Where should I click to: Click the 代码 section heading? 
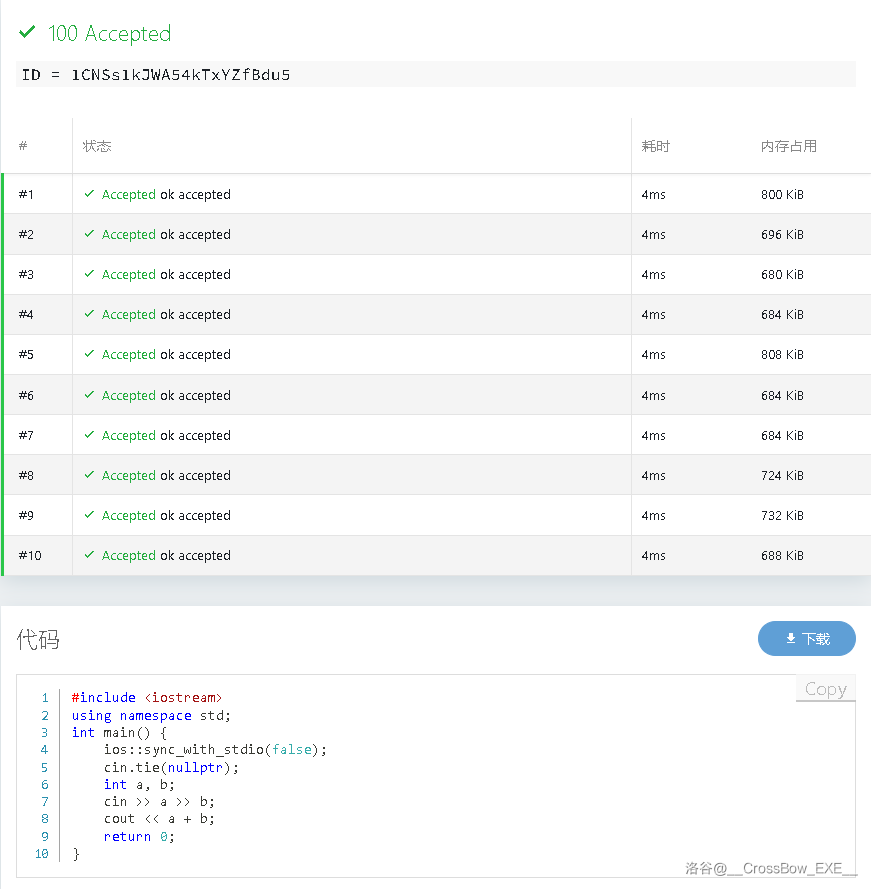click(x=38, y=640)
